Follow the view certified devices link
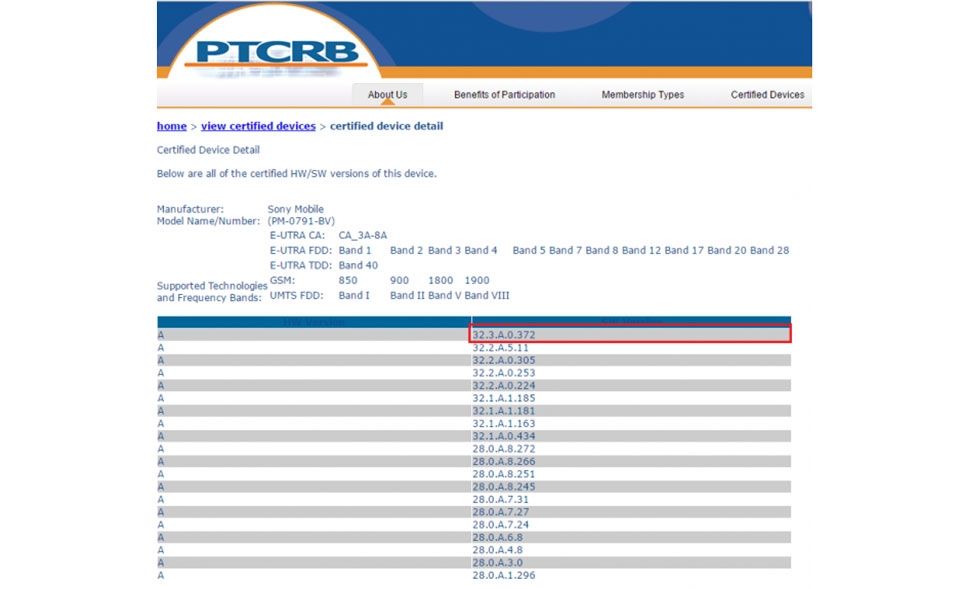The image size is (960, 589). tap(258, 126)
